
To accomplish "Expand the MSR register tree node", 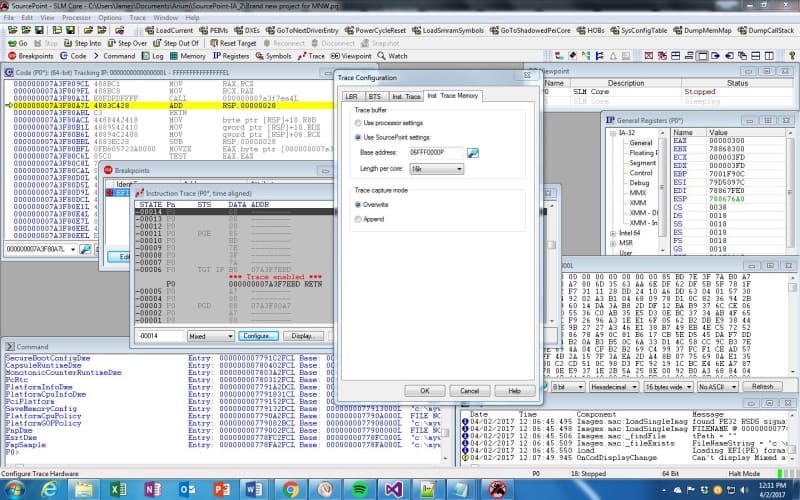I will pyautogui.click(x=613, y=243).
